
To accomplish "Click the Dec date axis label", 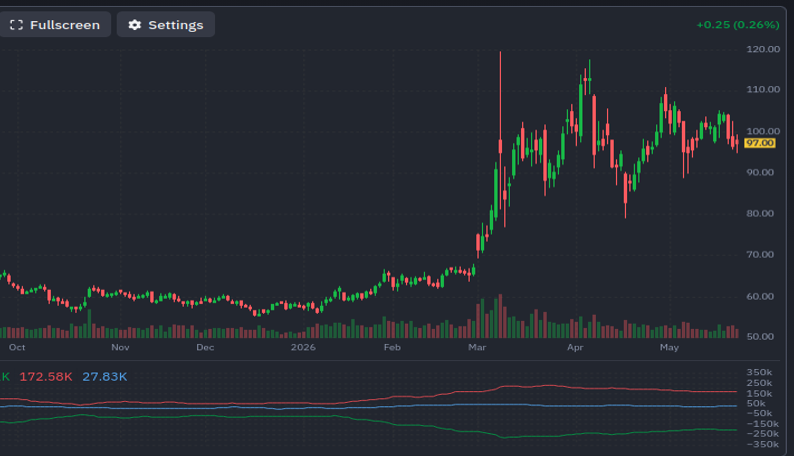I will coord(205,347).
